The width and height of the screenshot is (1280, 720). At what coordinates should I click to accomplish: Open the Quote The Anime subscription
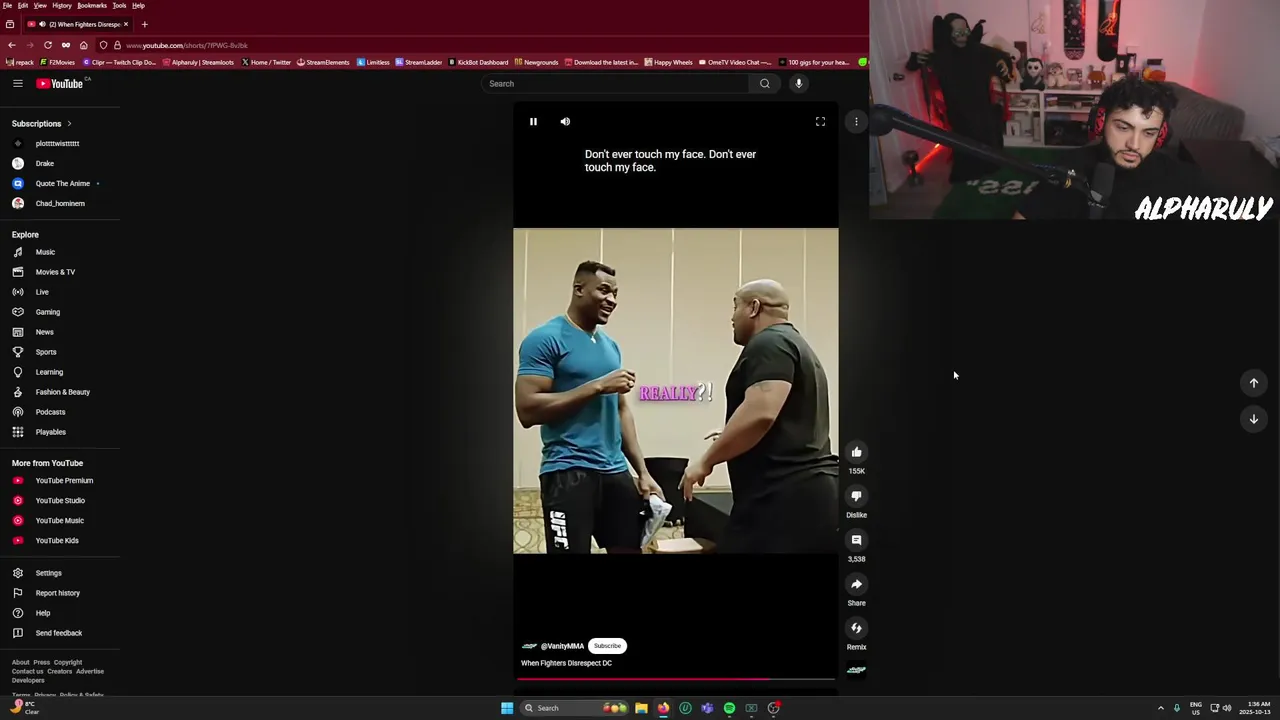[x=63, y=183]
